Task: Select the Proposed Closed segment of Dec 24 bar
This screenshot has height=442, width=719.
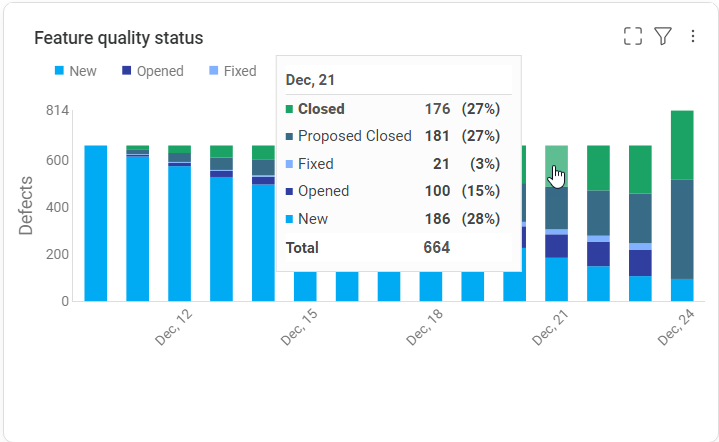Action: coord(682,228)
